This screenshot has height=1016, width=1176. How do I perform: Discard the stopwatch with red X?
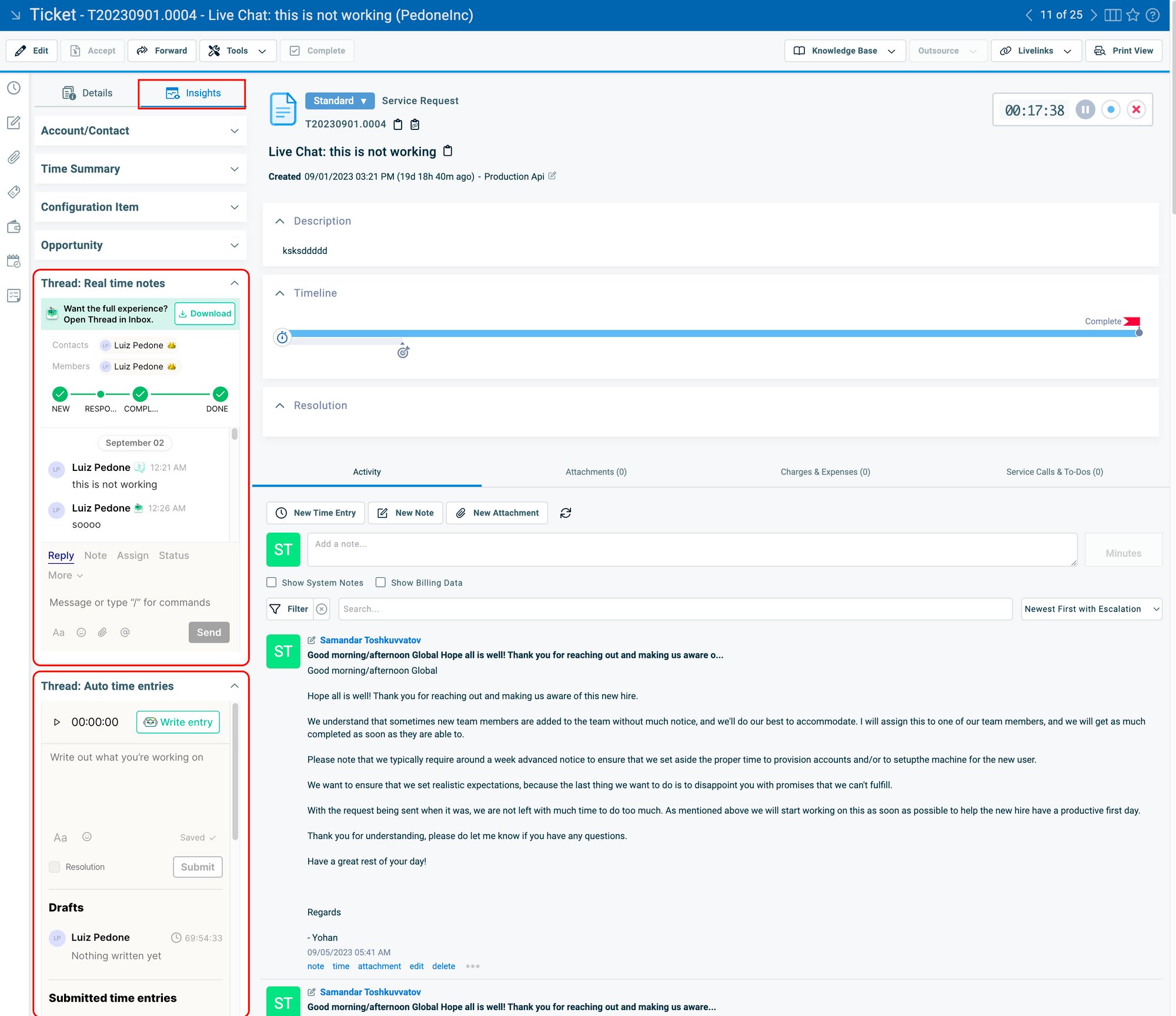1136,110
